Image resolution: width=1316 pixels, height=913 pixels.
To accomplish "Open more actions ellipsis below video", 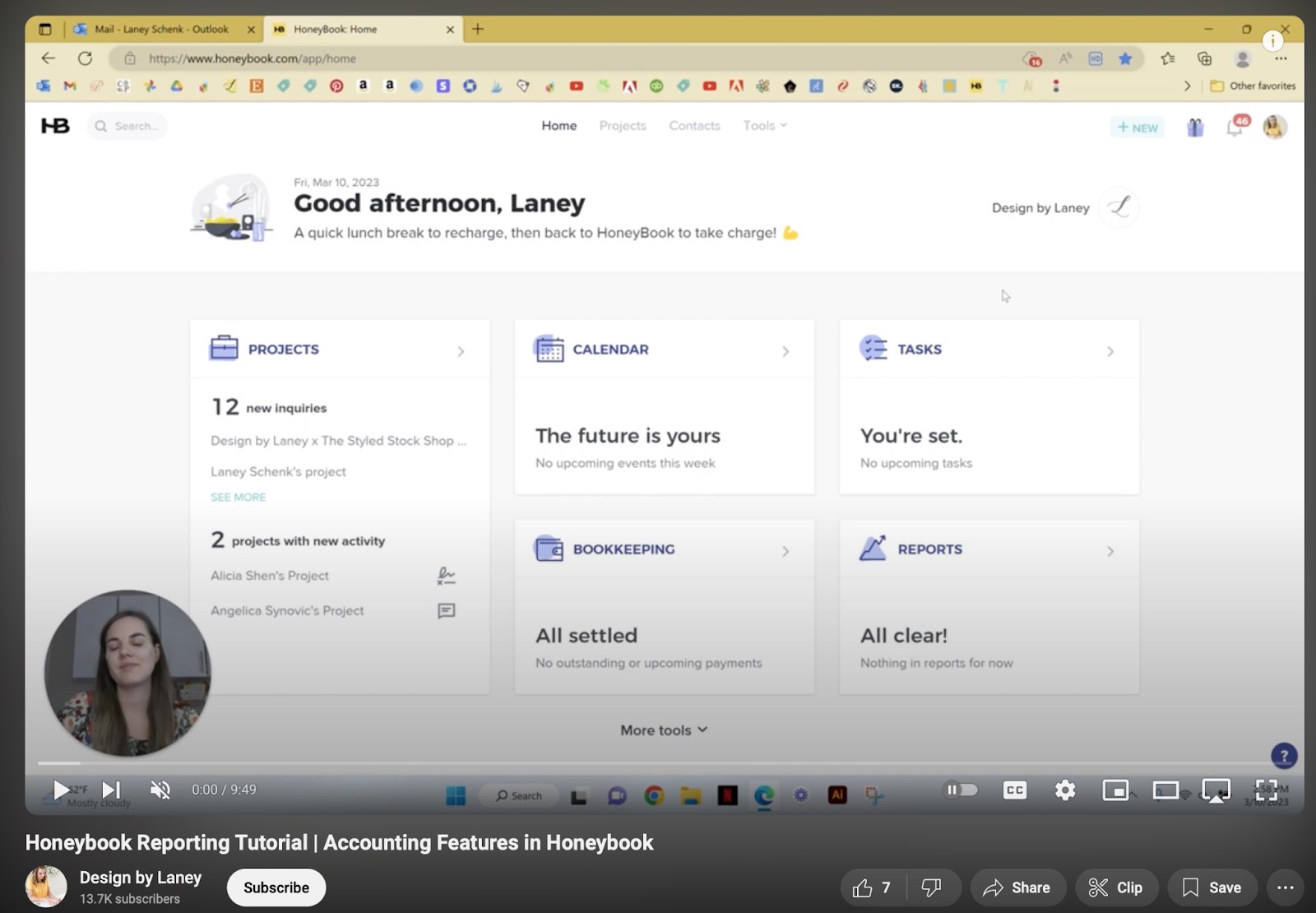I will tap(1286, 888).
